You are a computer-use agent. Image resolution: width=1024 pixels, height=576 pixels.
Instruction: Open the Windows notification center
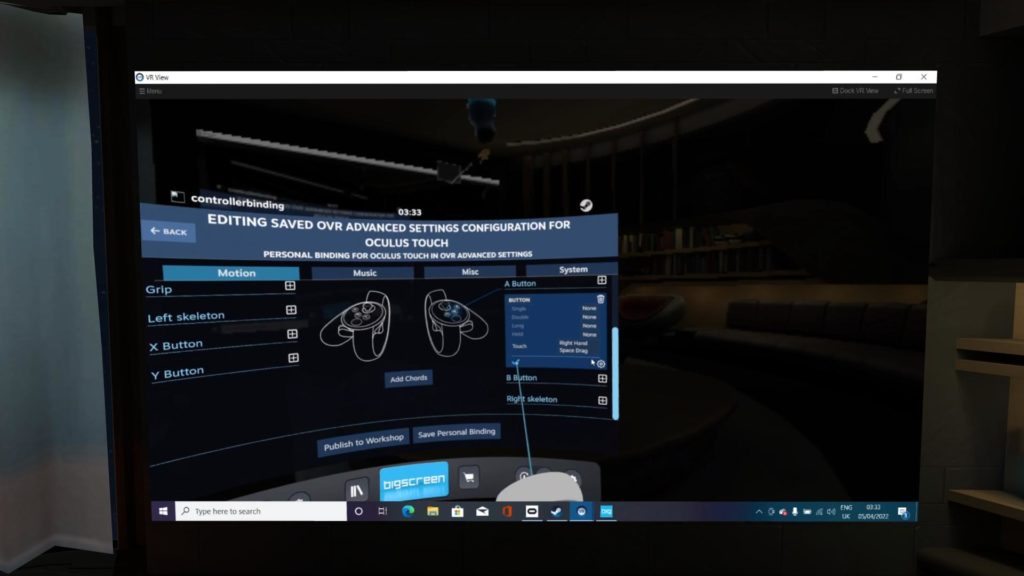(903, 512)
